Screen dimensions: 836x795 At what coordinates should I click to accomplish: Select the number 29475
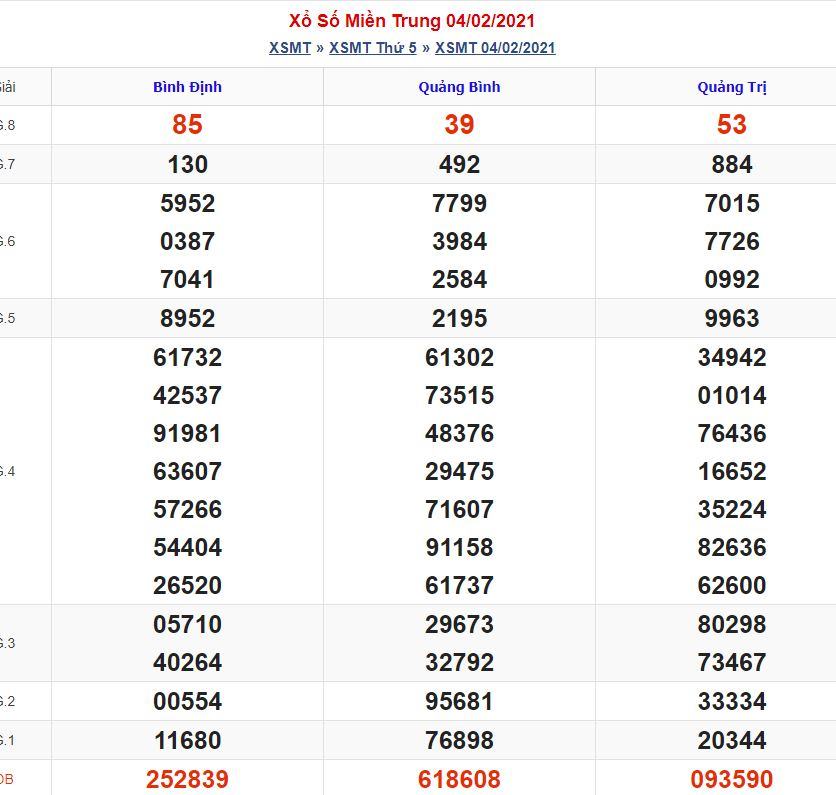(459, 471)
